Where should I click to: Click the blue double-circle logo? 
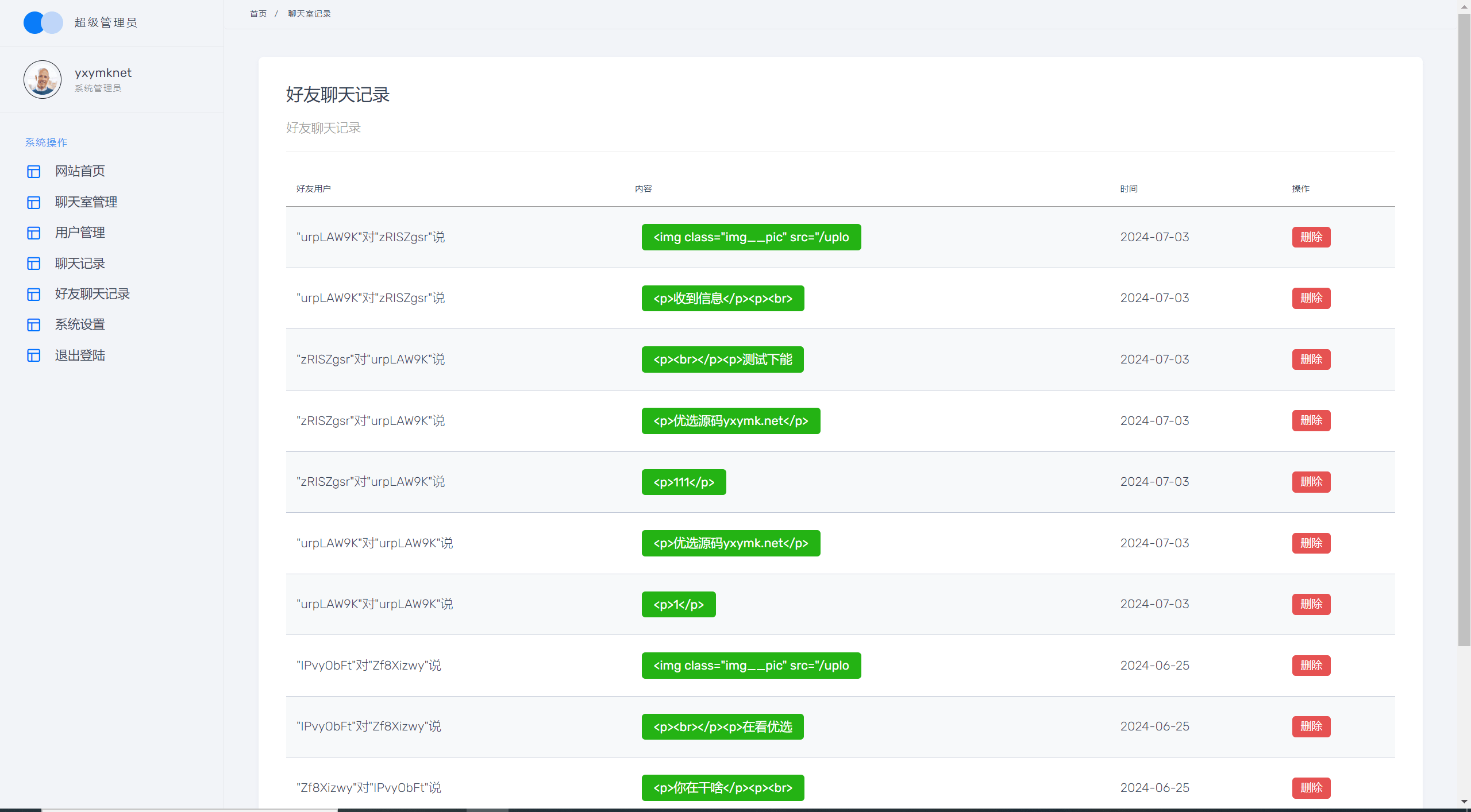click(x=43, y=22)
